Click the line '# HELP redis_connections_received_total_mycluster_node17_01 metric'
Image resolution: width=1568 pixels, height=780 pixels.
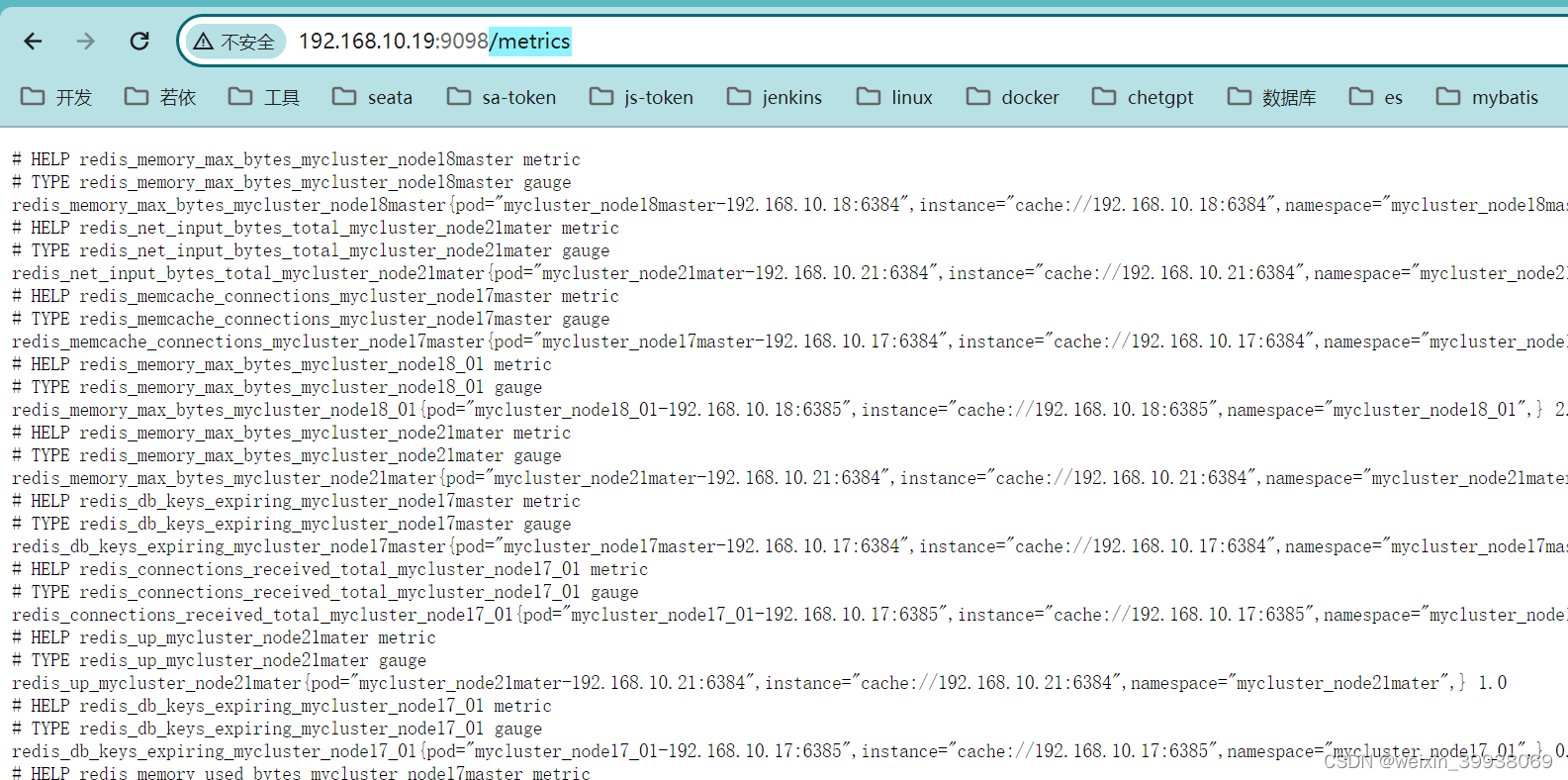(x=330, y=569)
